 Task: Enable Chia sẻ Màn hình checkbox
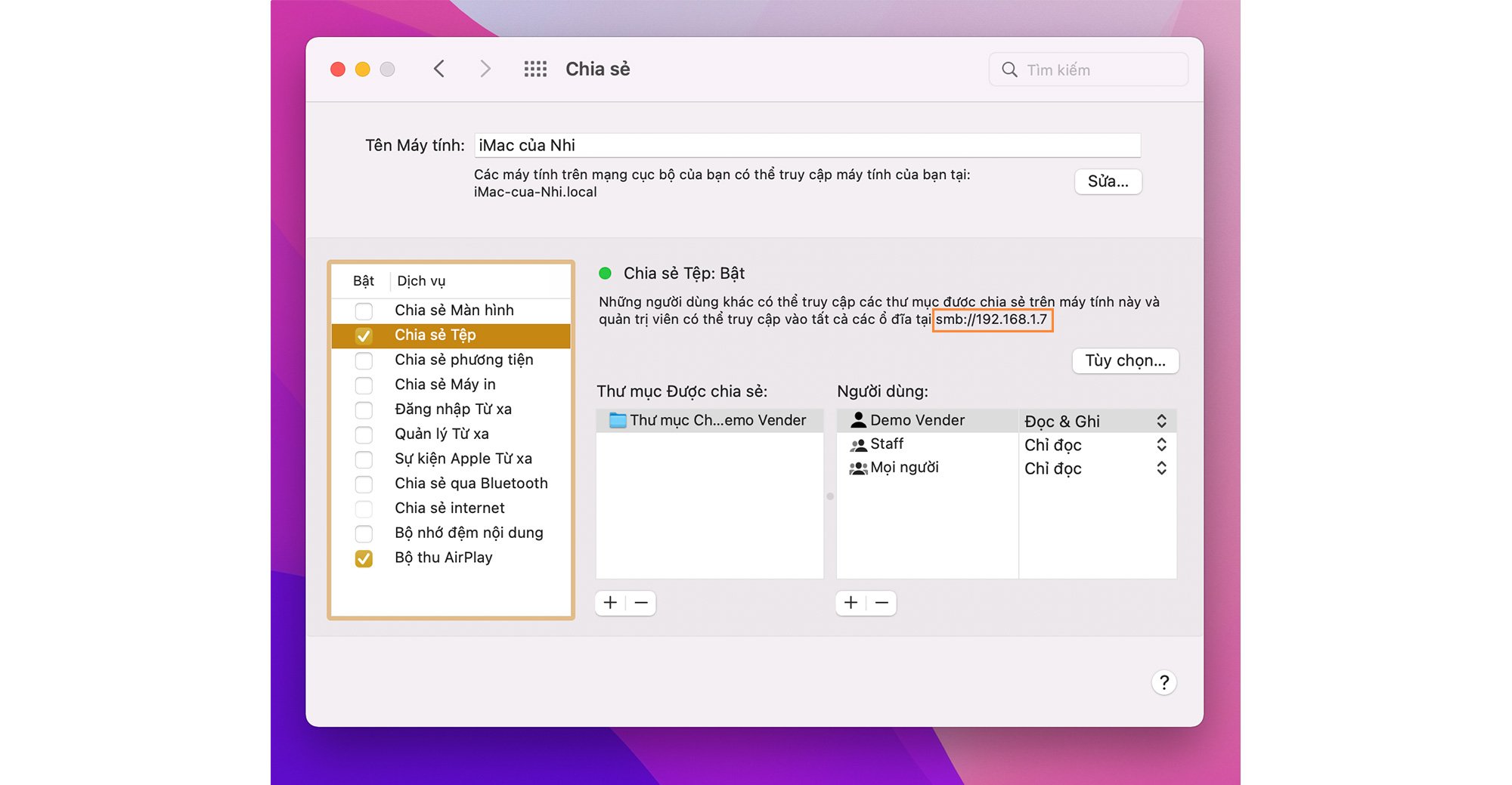(364, 311)
